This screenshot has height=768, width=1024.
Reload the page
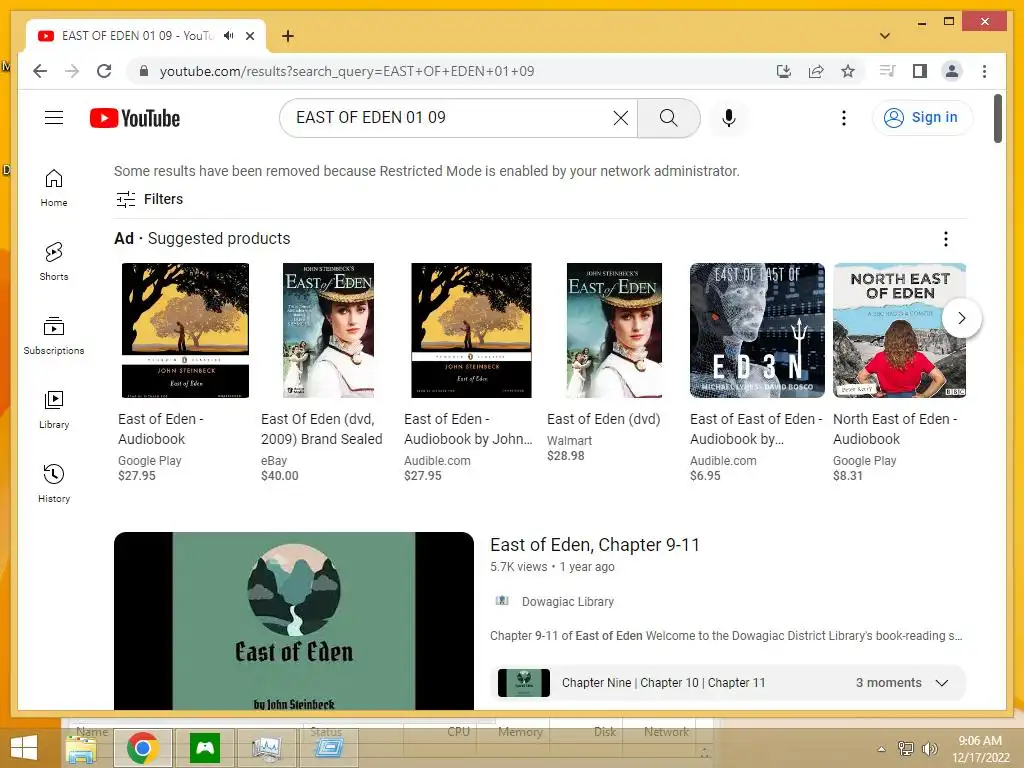click(x=104, y=71)
